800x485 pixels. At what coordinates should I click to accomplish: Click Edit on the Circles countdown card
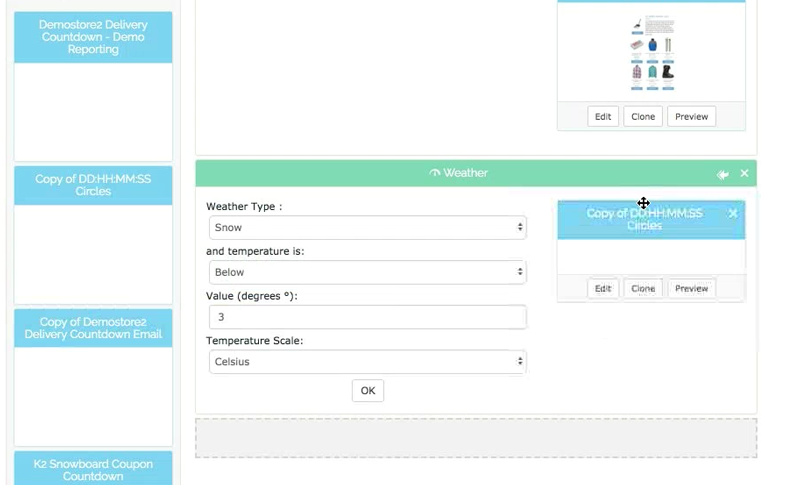[603, 289]
